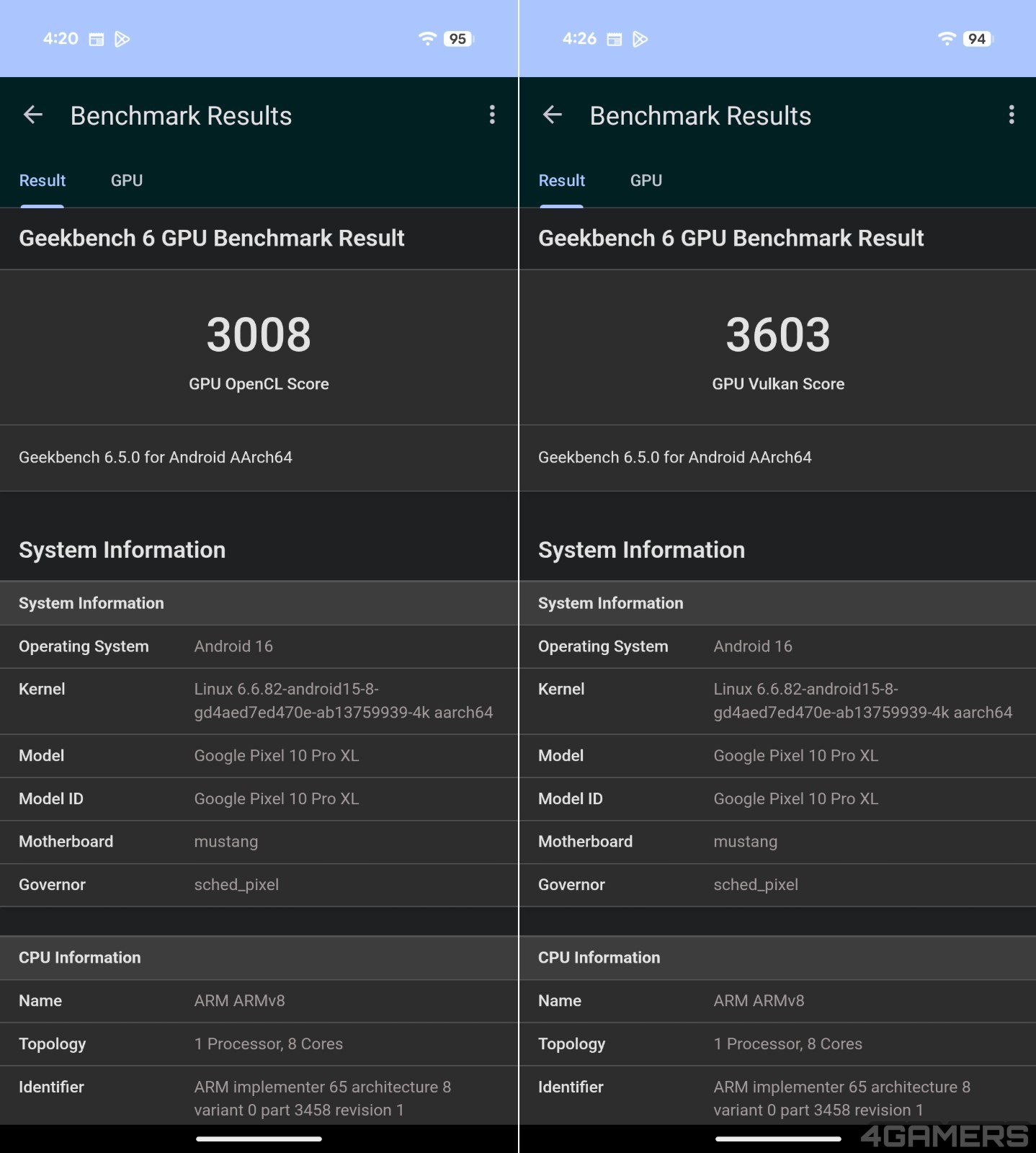Tap Governor sched_pixel row on OpenCL screen
This screenshot has height=1153, width=1036.
pyautogui.click(x=259, y=885)
